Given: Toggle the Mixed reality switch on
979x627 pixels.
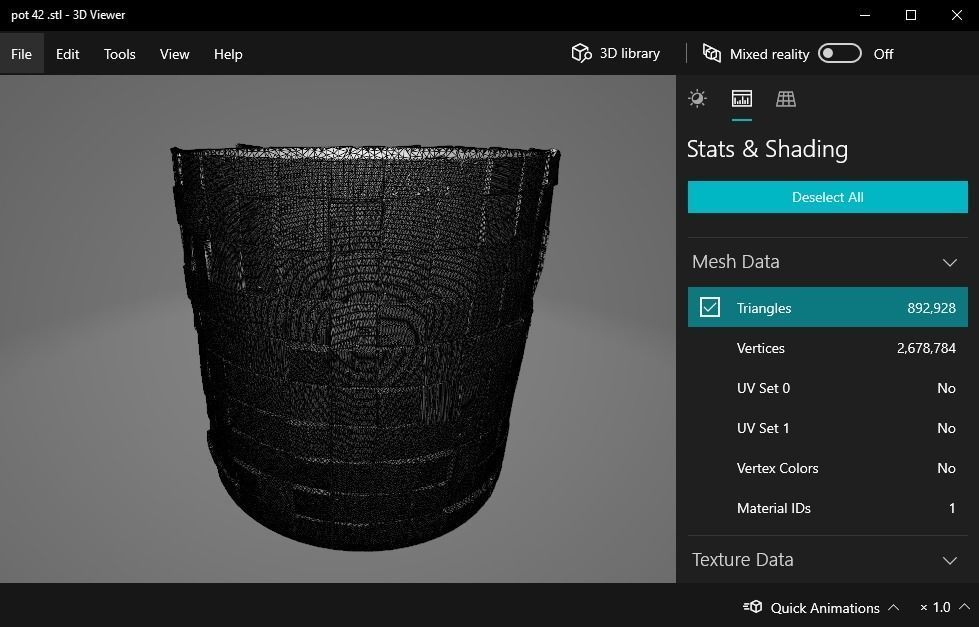Looking at the screenshot, I should pyautogui.click(x=839, y=53).
